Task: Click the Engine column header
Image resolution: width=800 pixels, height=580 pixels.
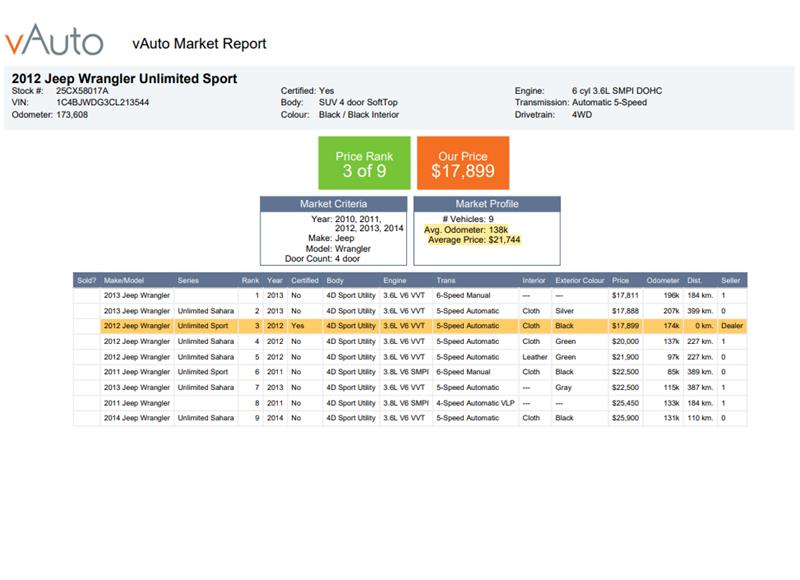Action: coord(395,281)
